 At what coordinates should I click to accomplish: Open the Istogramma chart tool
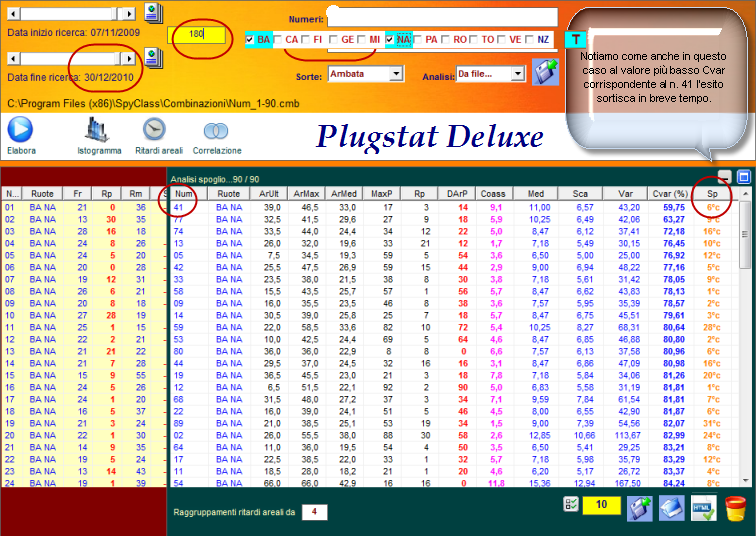pos(97,130)
